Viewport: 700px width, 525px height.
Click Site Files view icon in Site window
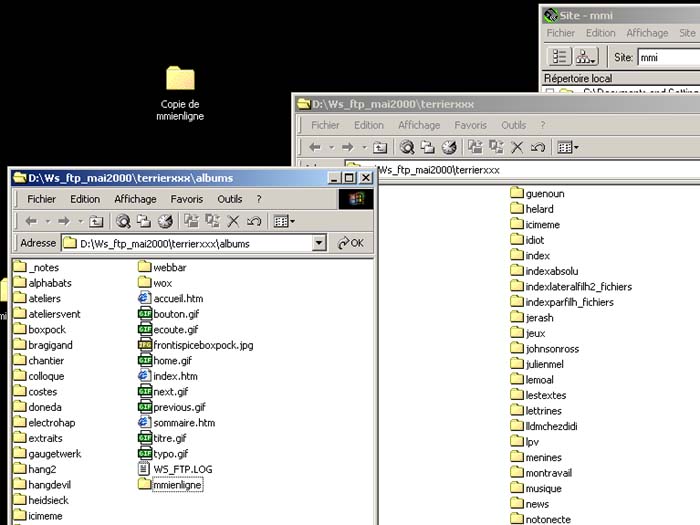click(x=560, y=57)
